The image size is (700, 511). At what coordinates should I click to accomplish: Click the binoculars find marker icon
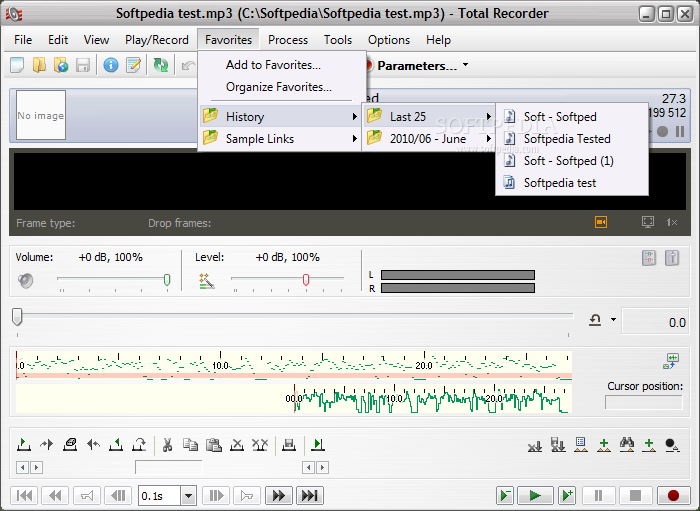627,445
